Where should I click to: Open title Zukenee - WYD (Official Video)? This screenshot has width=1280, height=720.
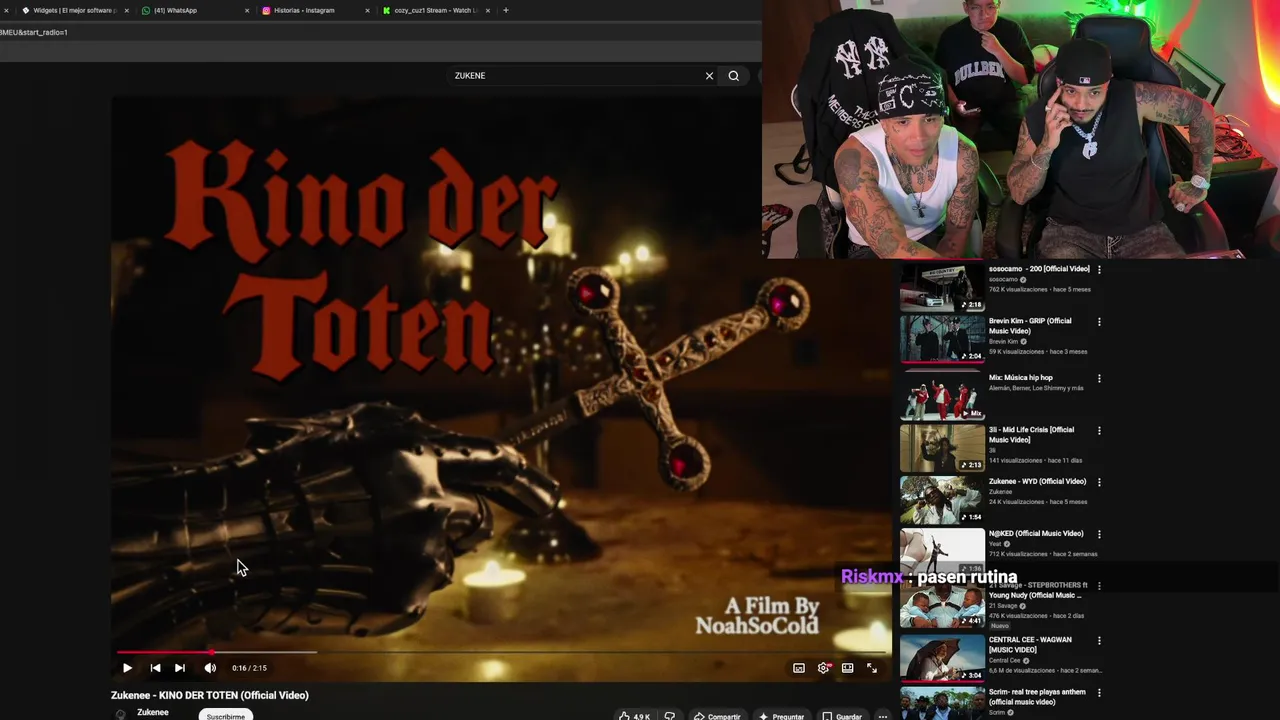pos(1037,481)
